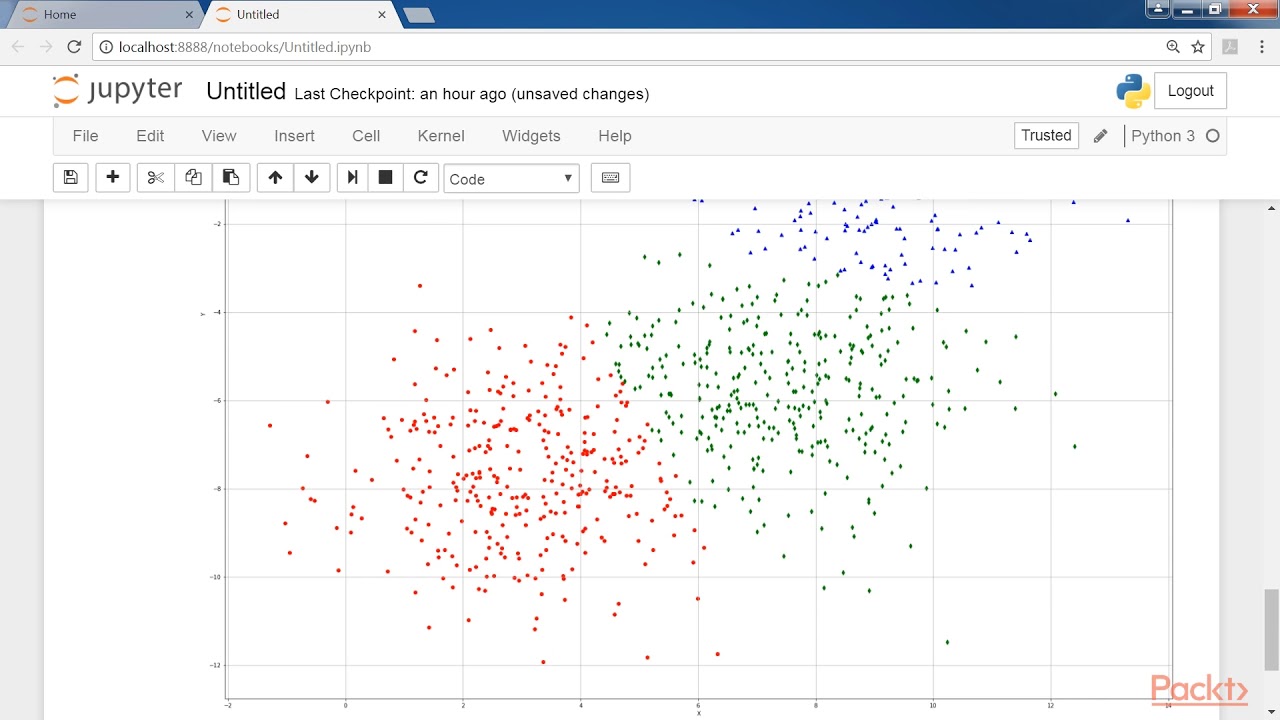The image size is (1280, 720).
Task: Reload the browser page
Action: [74, 47]
